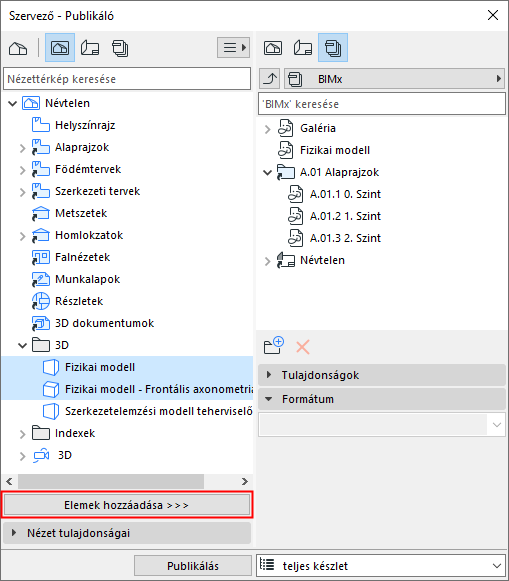This screenshot has width=509, height=581.
Task: Select right pane Publisher Sets icon
Action: point(333,47)
